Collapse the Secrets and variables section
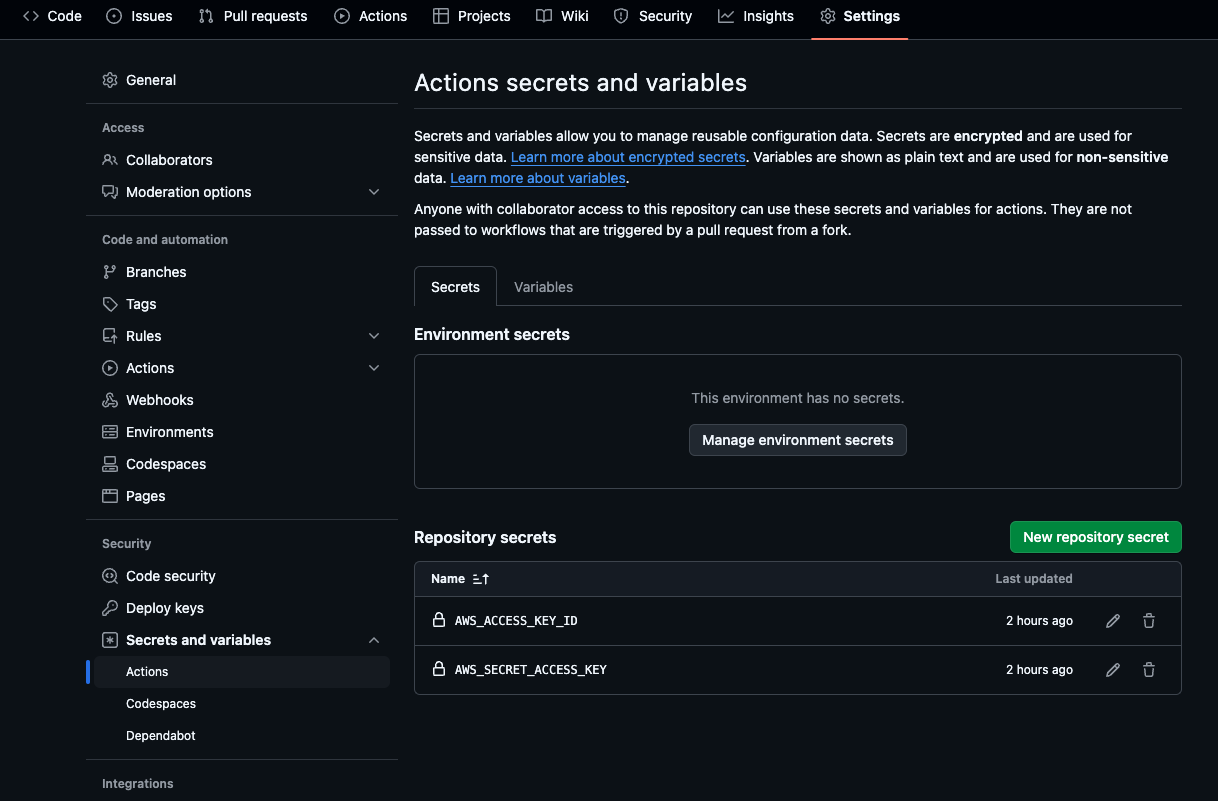Screen dimensions: 1218x801 [374, 640]
